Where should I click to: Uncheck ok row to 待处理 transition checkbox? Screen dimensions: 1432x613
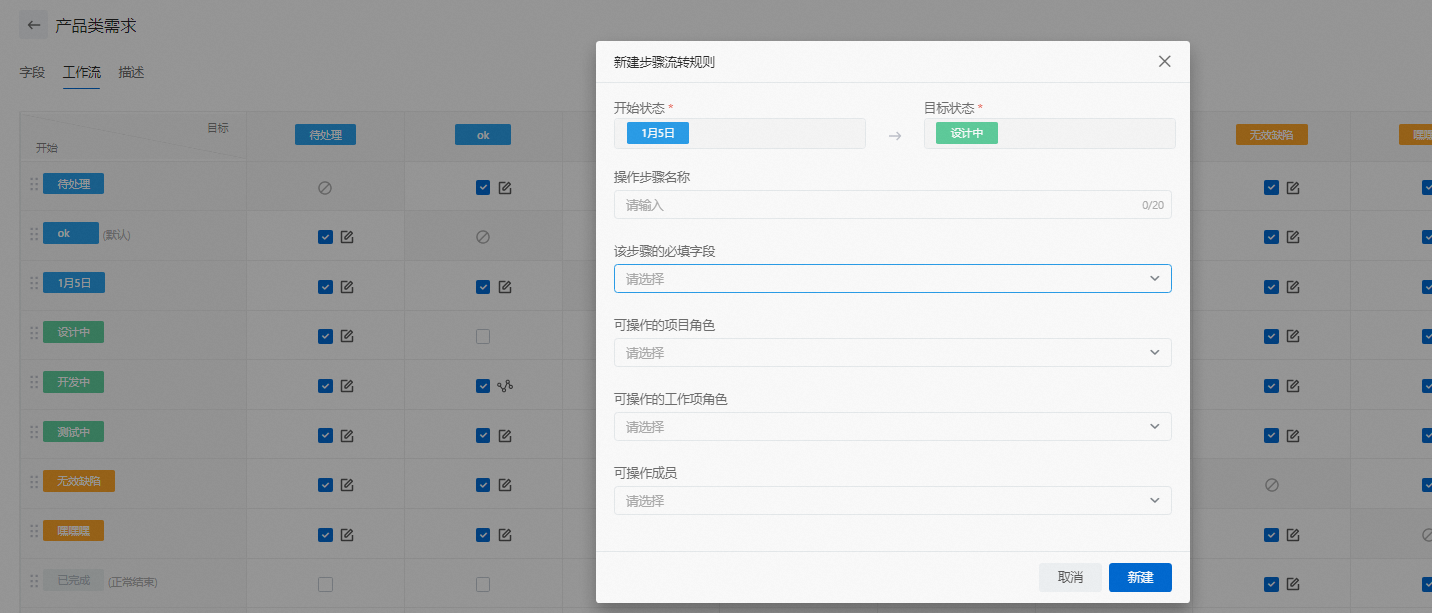[325, 237]
